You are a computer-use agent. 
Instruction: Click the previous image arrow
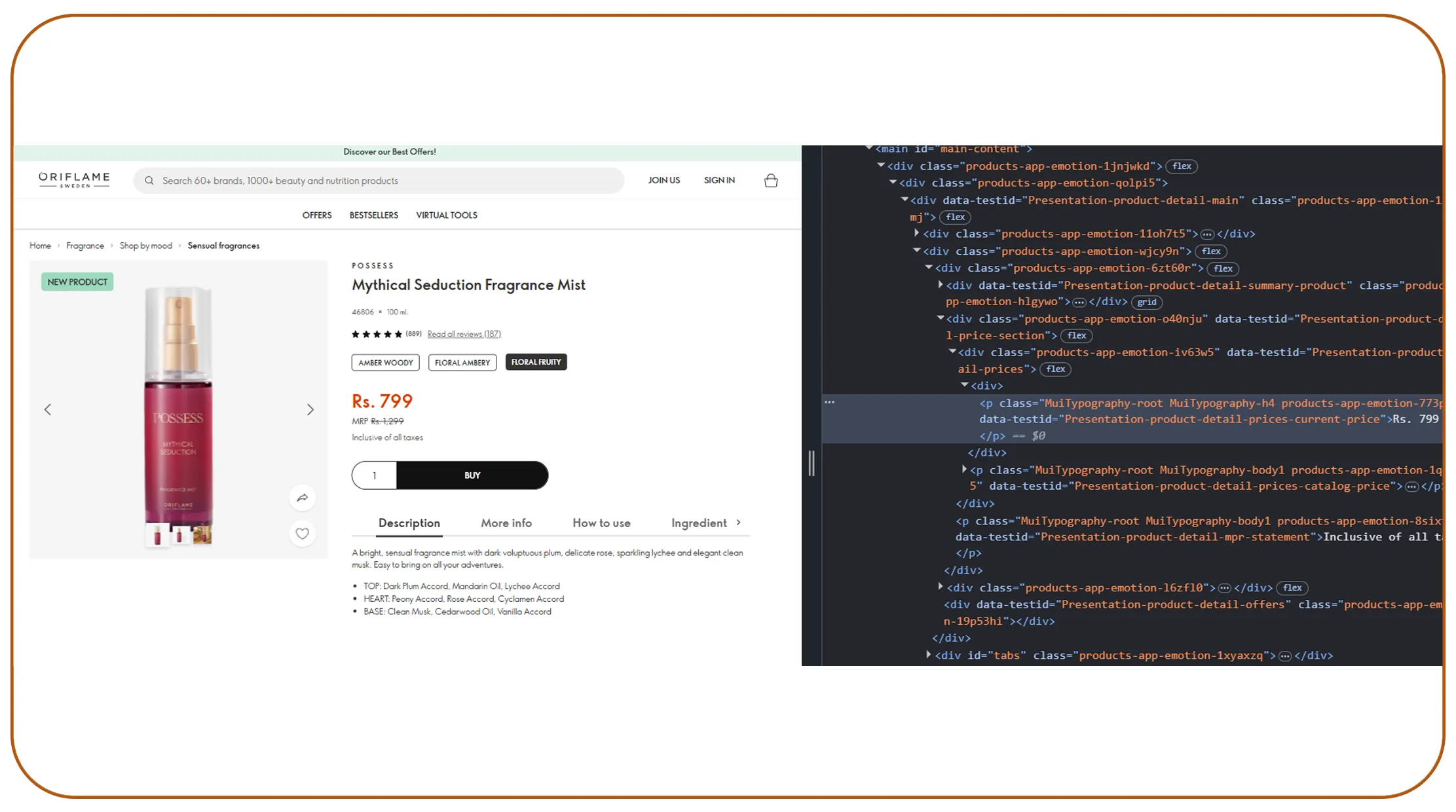(47, 409)
